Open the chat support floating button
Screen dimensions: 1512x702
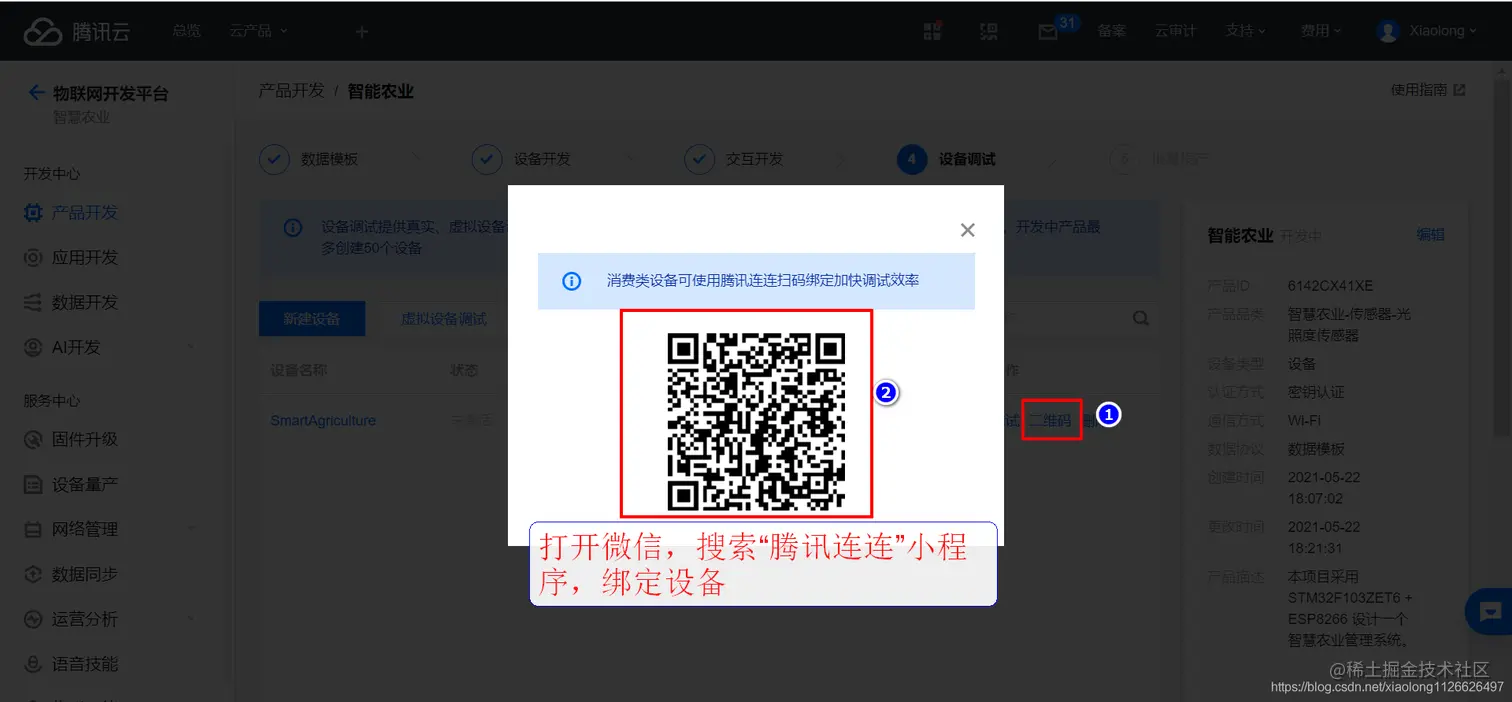click(x=1491, y=612)
